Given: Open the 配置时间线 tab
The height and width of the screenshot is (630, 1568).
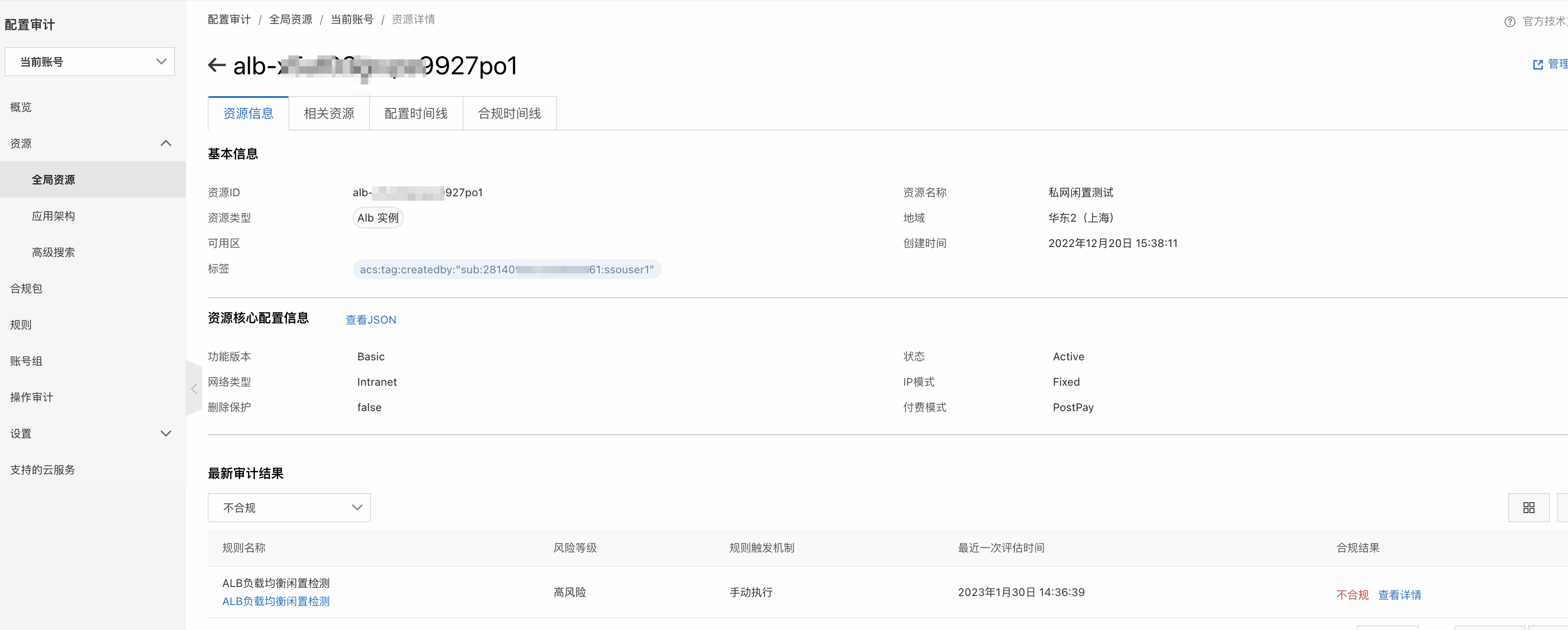Looking at the screenshot, I should pos(416,114).
